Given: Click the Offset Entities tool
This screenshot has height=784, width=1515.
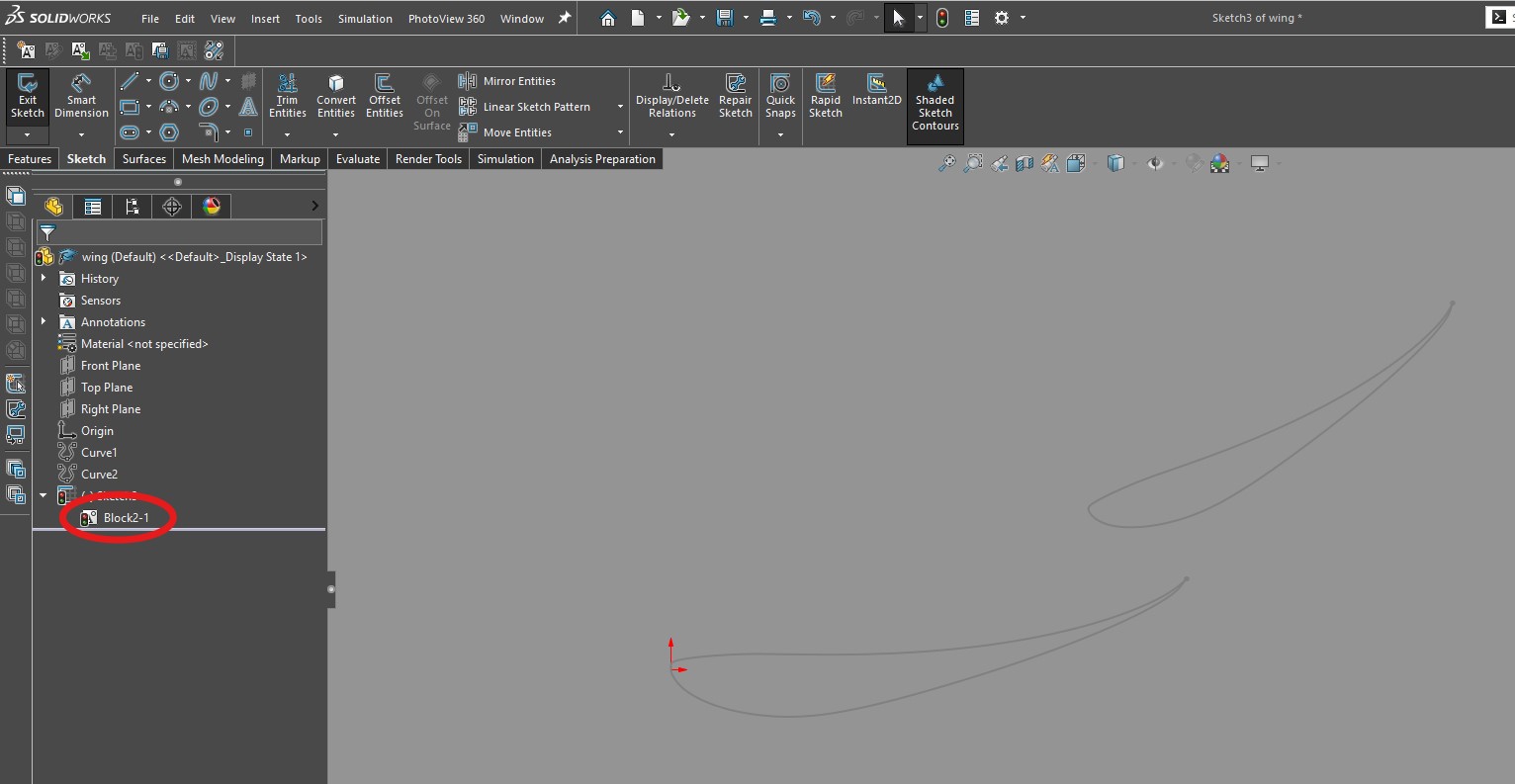Looking at the screenshot, I should [384, 96].
